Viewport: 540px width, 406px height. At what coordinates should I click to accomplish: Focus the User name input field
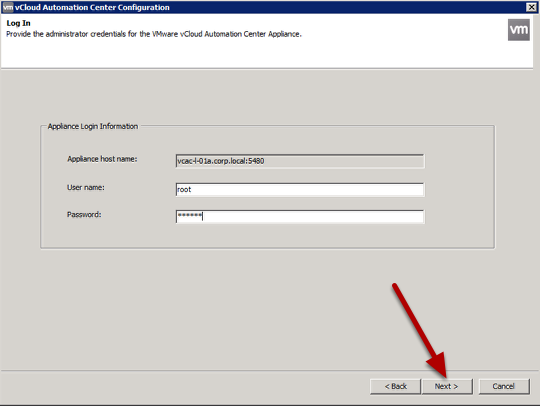tap(300, 190)
